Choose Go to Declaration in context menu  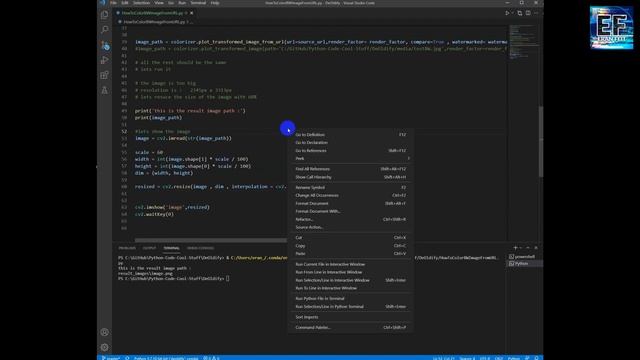point(351,142)
